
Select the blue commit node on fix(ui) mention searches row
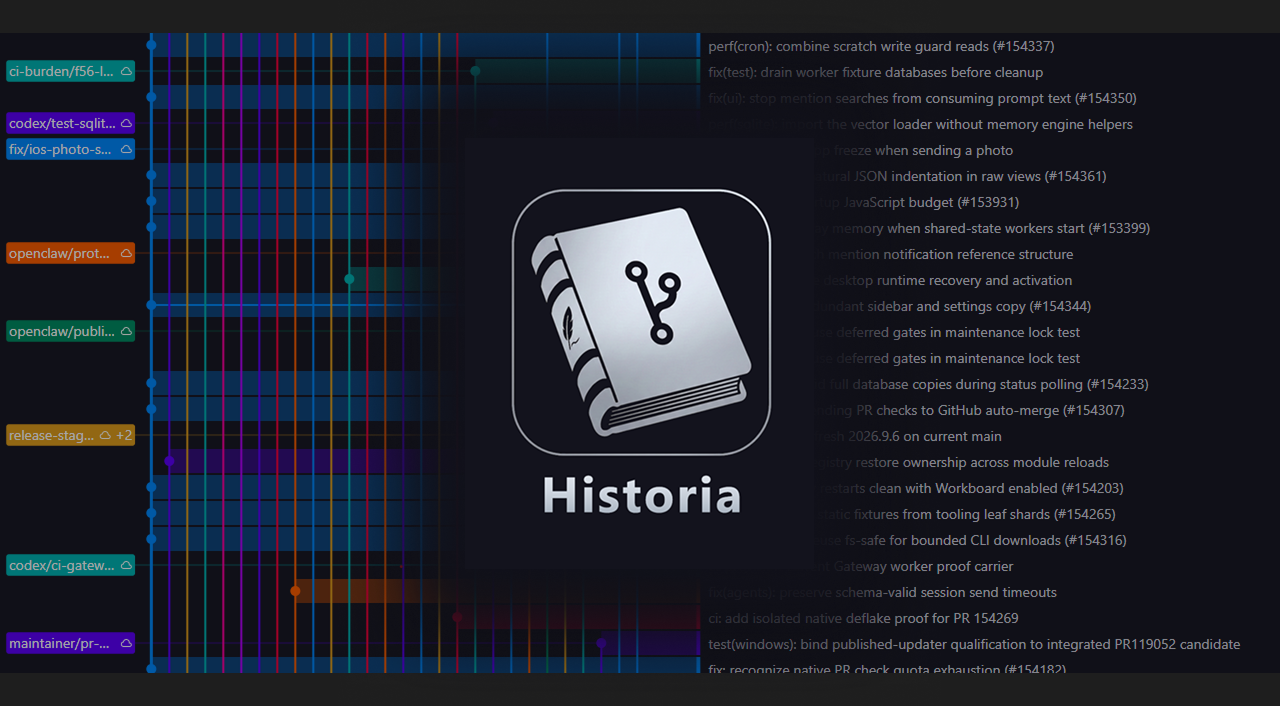(151, 97)
